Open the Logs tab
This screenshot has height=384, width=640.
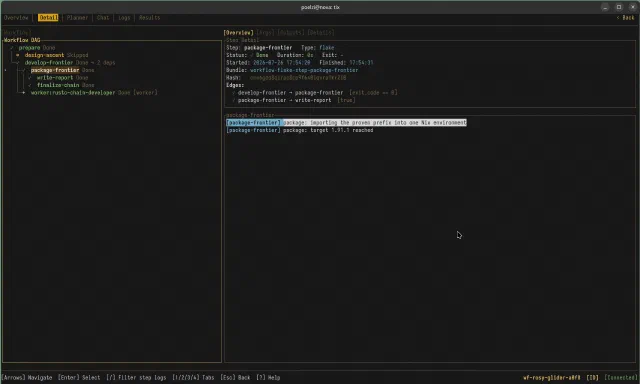pyautogui.click(x=124, y=18)
